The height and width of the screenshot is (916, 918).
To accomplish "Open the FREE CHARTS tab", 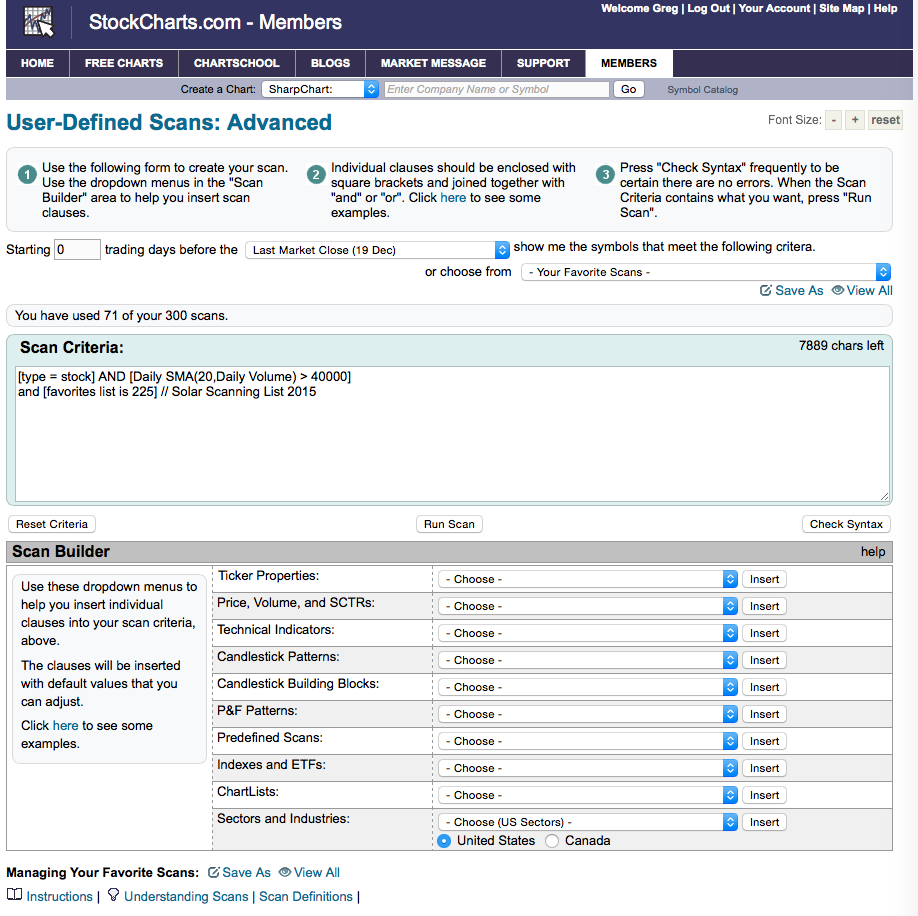I will [124, 63].
